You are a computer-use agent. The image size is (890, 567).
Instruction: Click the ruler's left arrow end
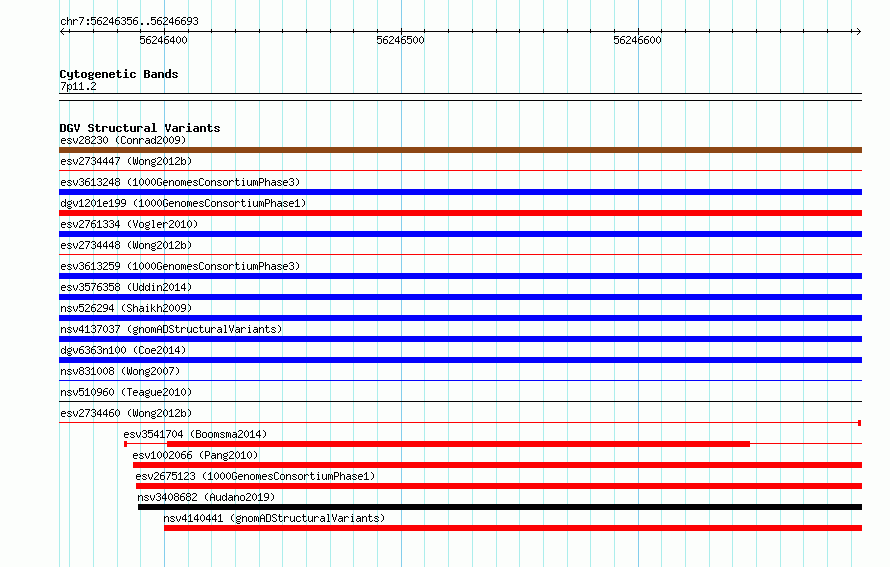point(63,31)
